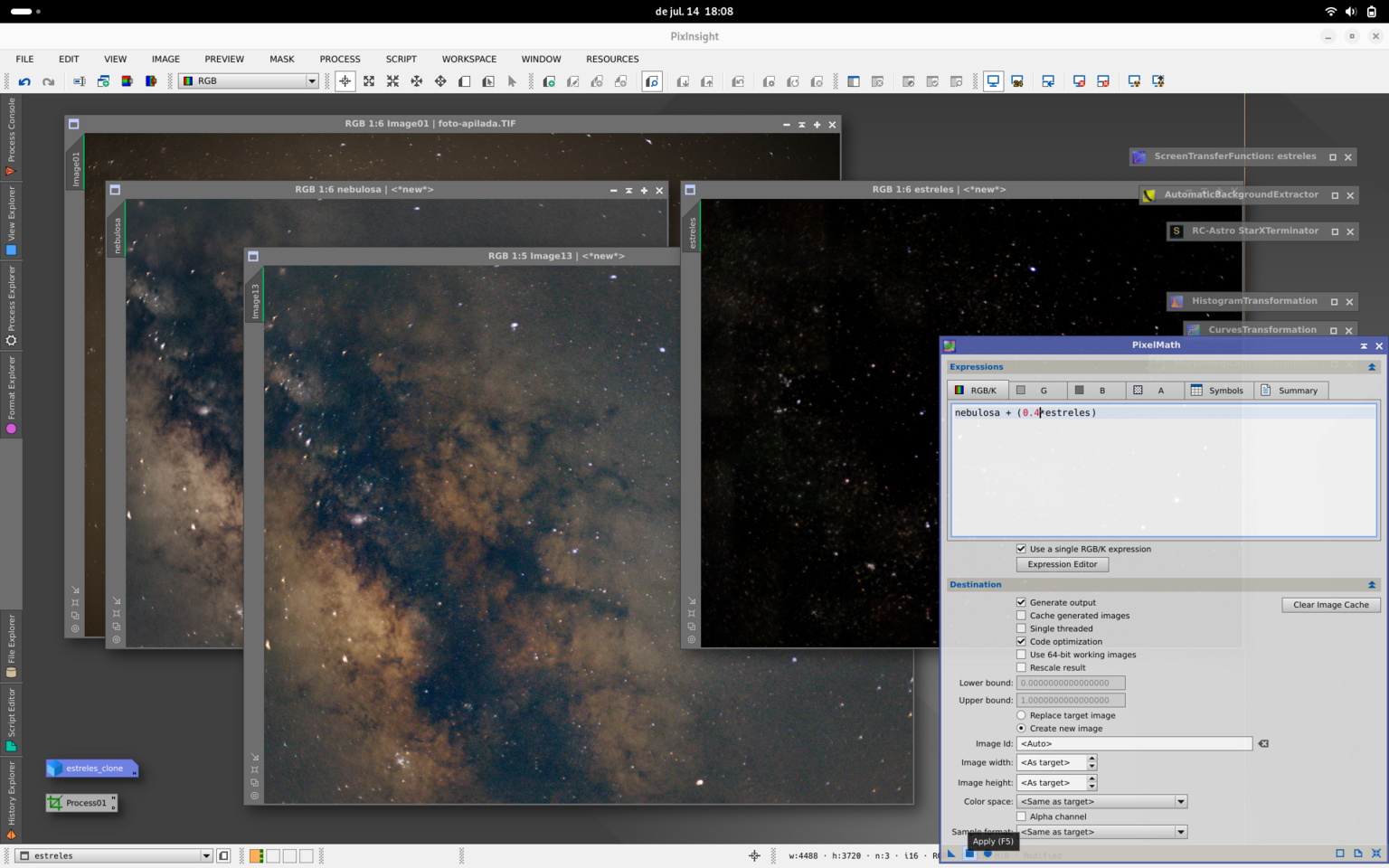Screen dimensions: 1389x868
Task: Click the Image Id input field
Action: (1134, 743)
